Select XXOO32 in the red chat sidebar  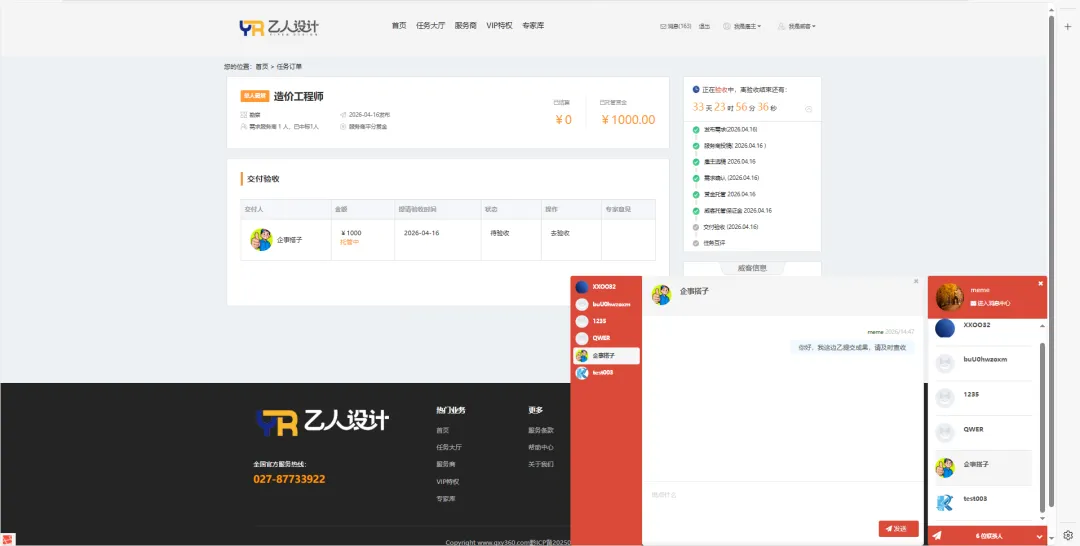(606, 286)
